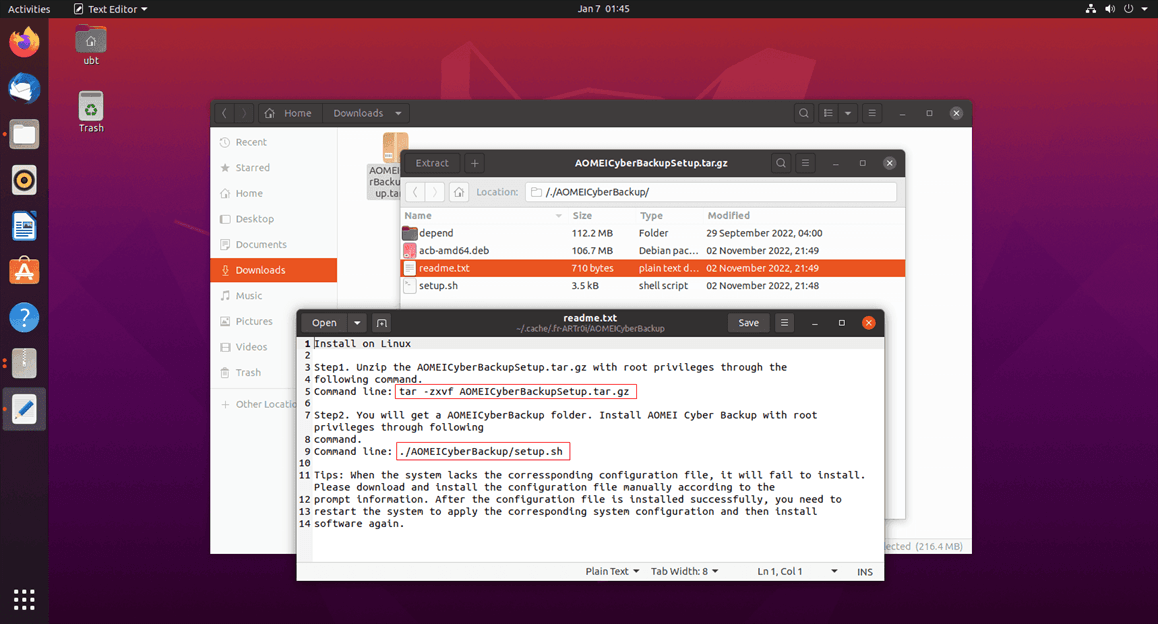Viewport: 1158px width, 624px height.
Task: Open Ubuntu Software from the dock
Action: (x=24, y=271)
